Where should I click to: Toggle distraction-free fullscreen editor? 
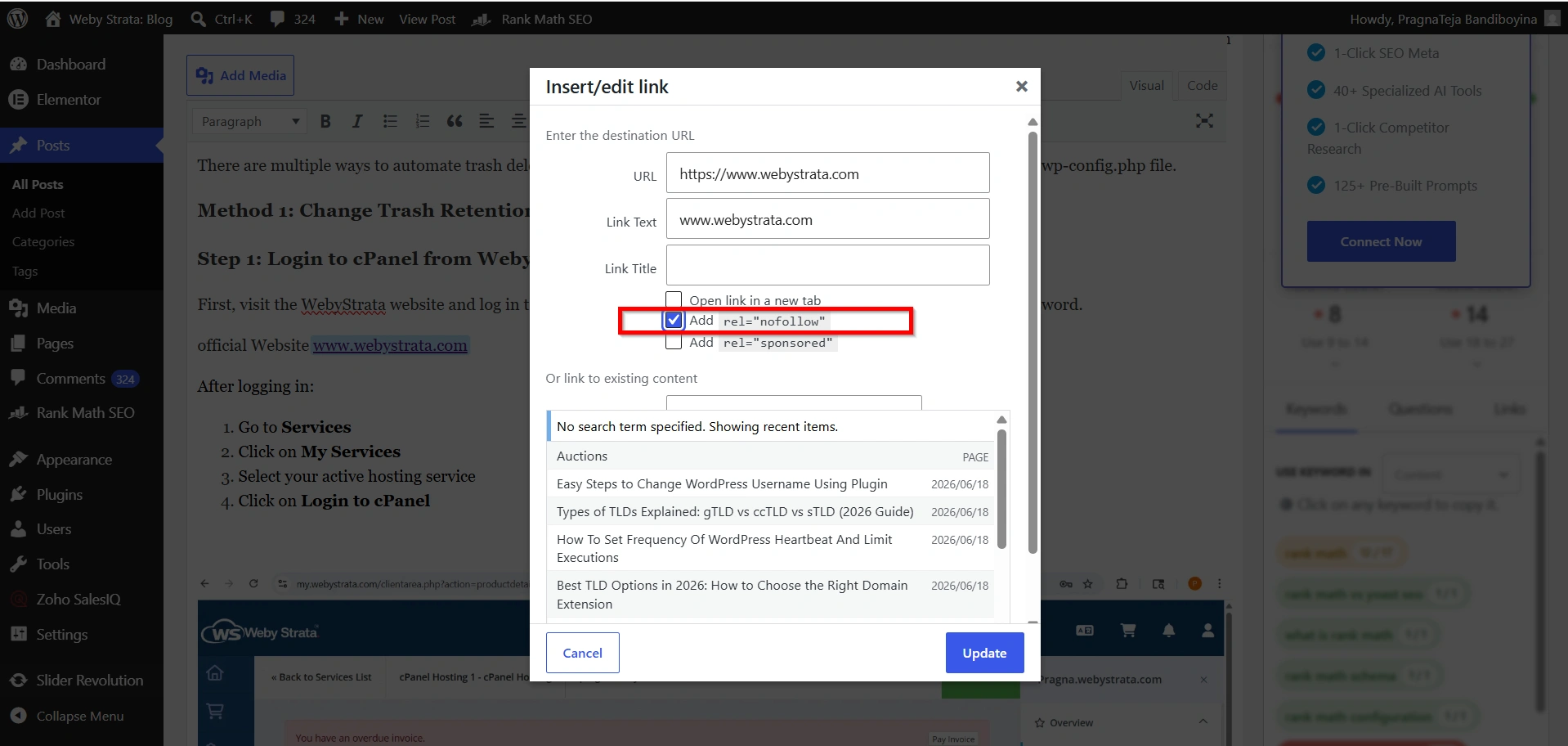pyautogui.click(x=1204, y=121)
